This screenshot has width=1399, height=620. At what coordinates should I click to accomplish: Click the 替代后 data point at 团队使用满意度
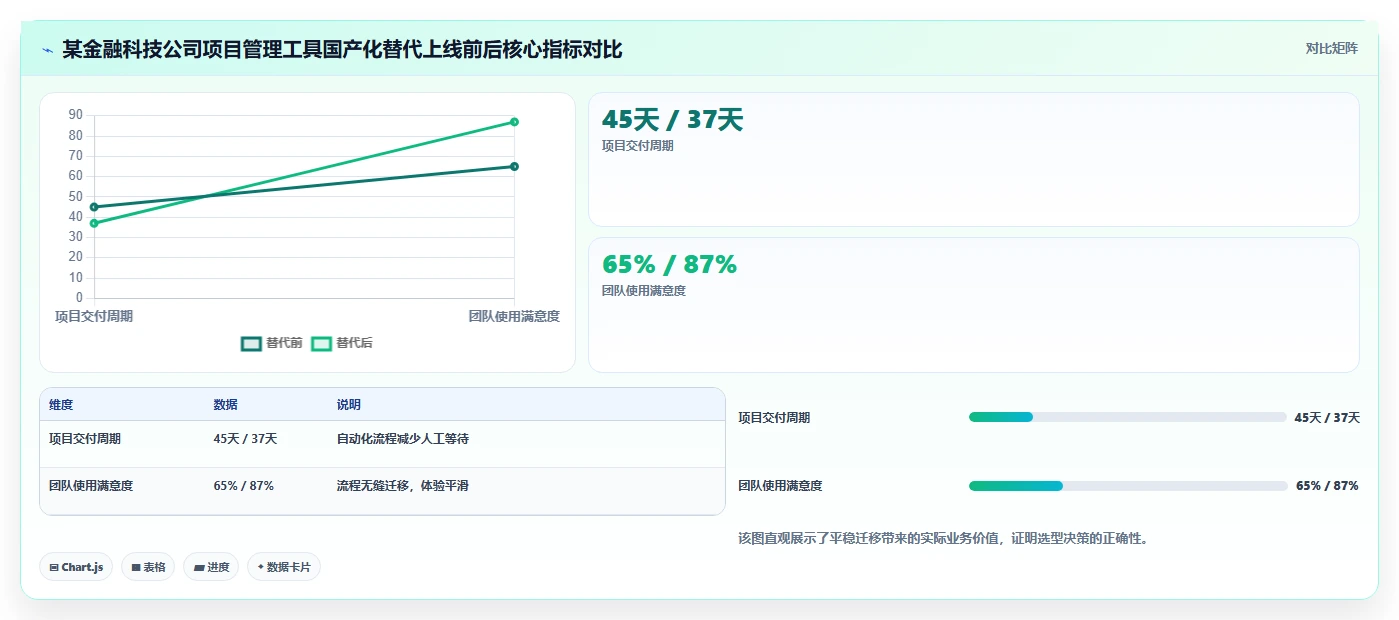[x=514, y=122]
